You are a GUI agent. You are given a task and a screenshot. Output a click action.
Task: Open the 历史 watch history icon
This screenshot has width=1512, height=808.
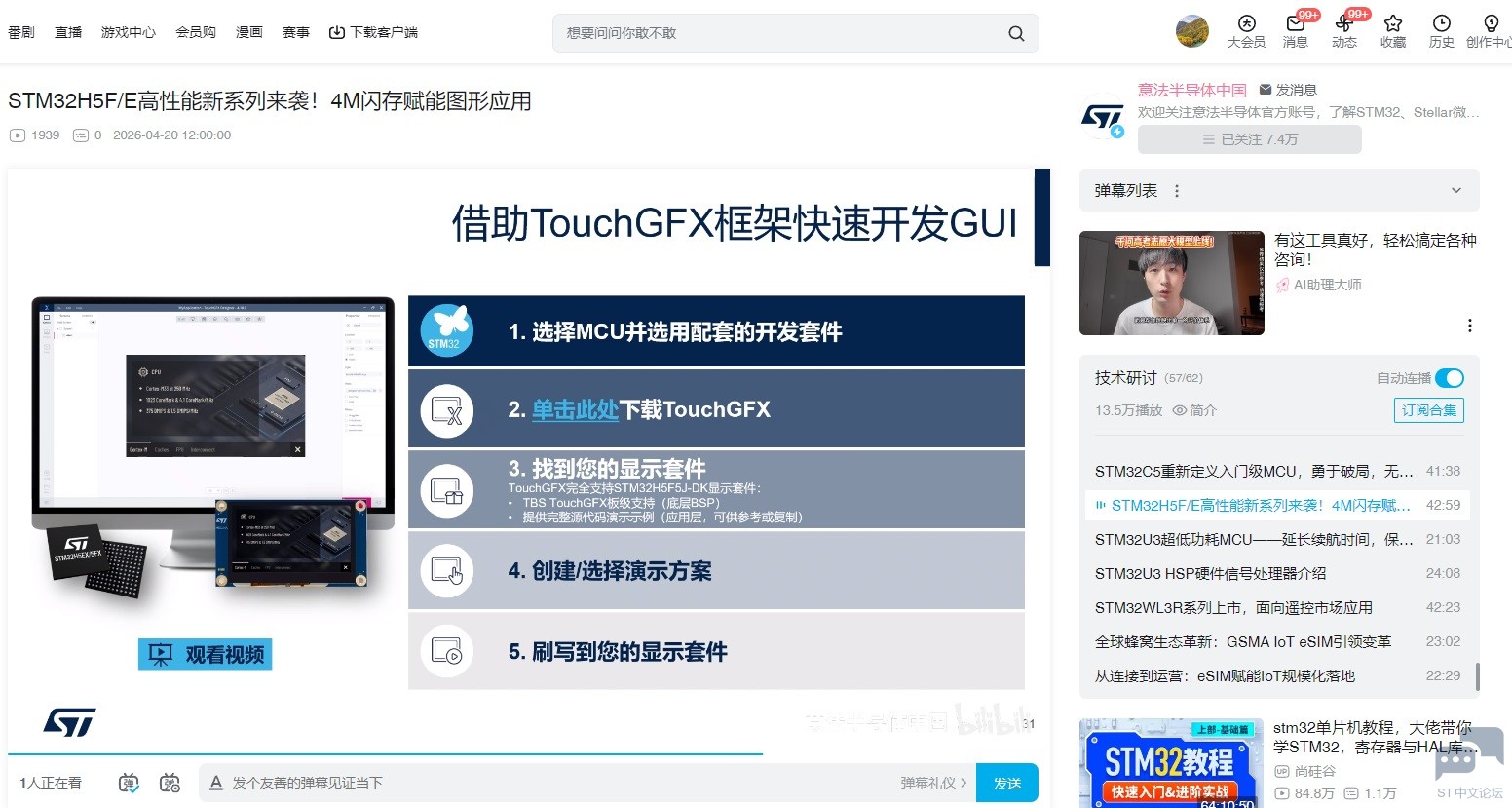coord(1442,31)
